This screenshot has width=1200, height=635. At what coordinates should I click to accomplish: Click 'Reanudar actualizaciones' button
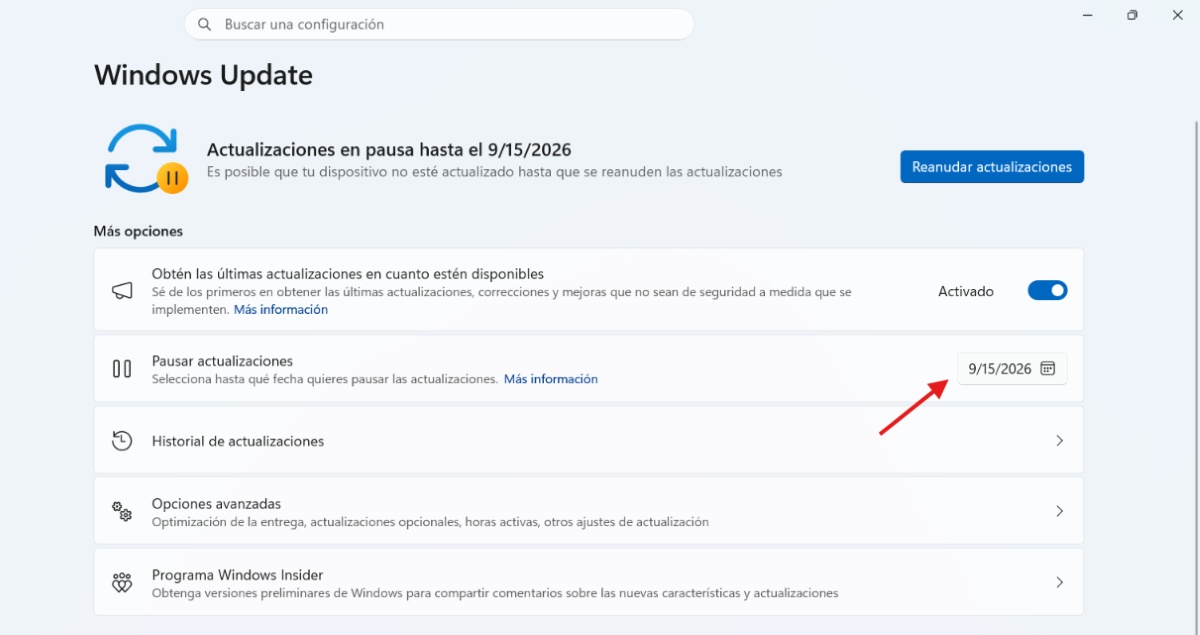(x=992, y=167)
